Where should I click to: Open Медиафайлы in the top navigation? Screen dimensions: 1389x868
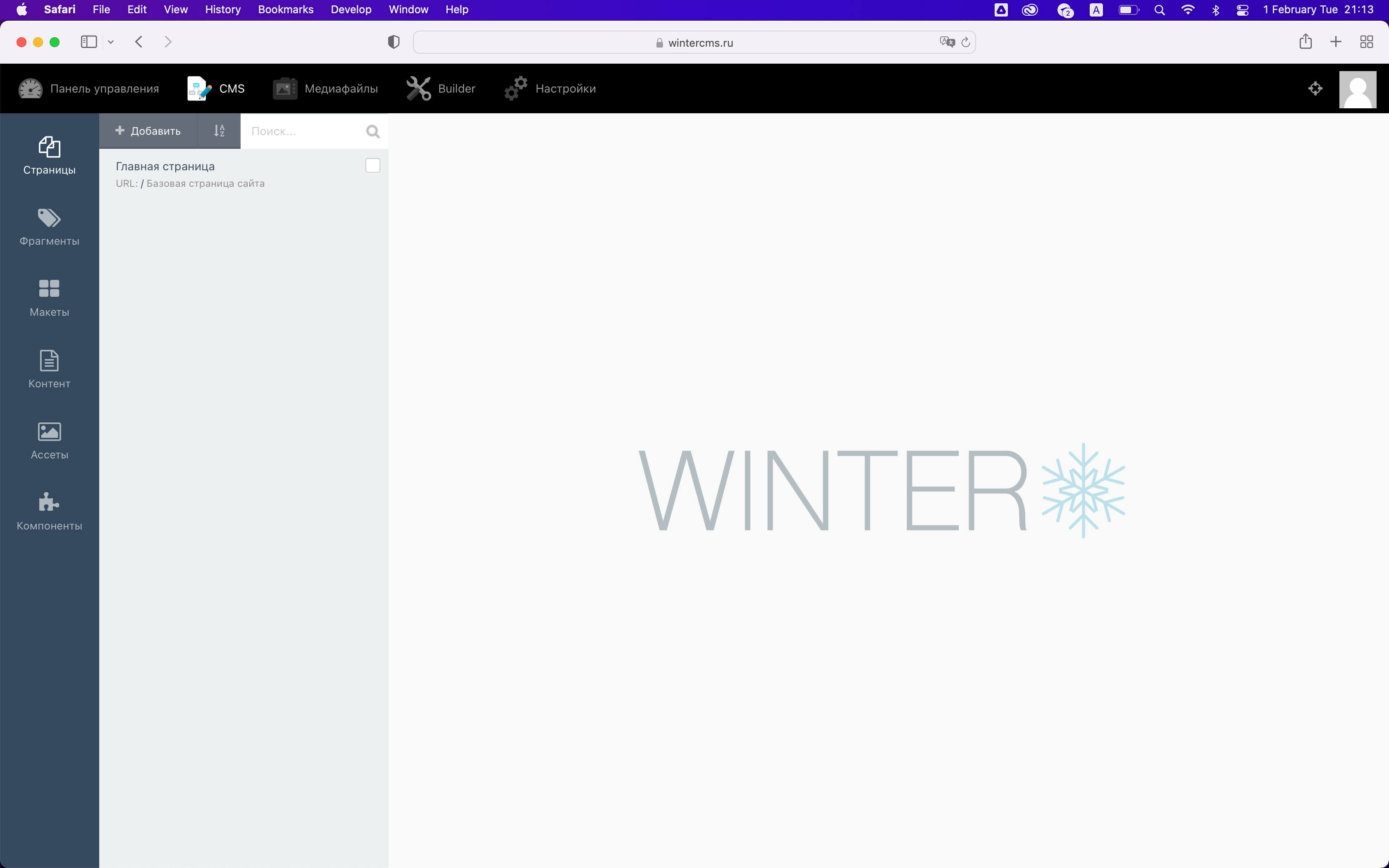click(325, 88)
